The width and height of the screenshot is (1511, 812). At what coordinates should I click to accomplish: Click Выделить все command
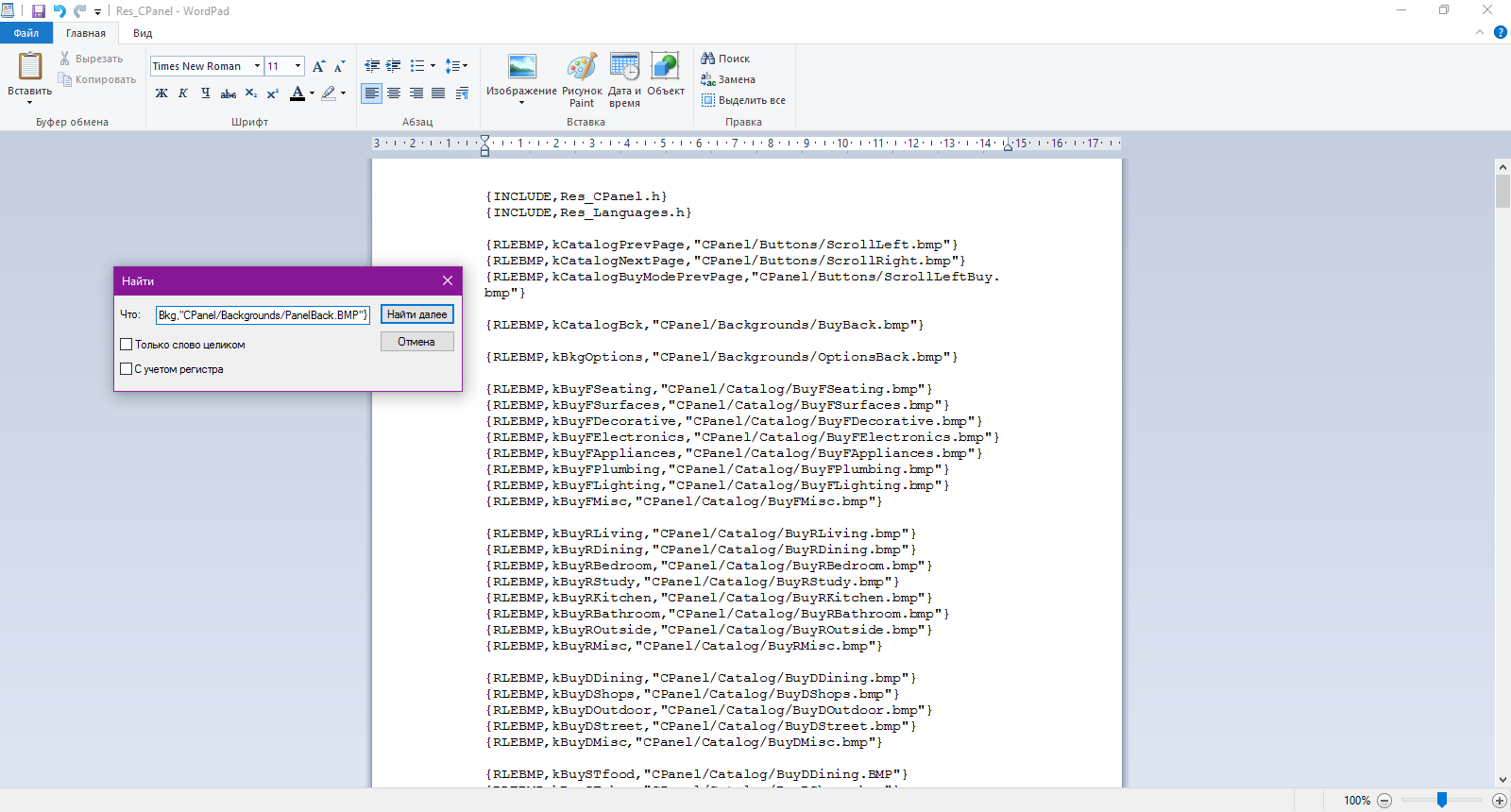coord(743,100)
